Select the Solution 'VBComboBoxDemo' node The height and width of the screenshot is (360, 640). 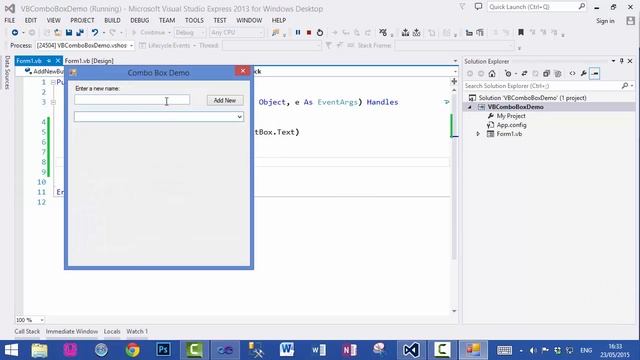click(x=532, y=98)
